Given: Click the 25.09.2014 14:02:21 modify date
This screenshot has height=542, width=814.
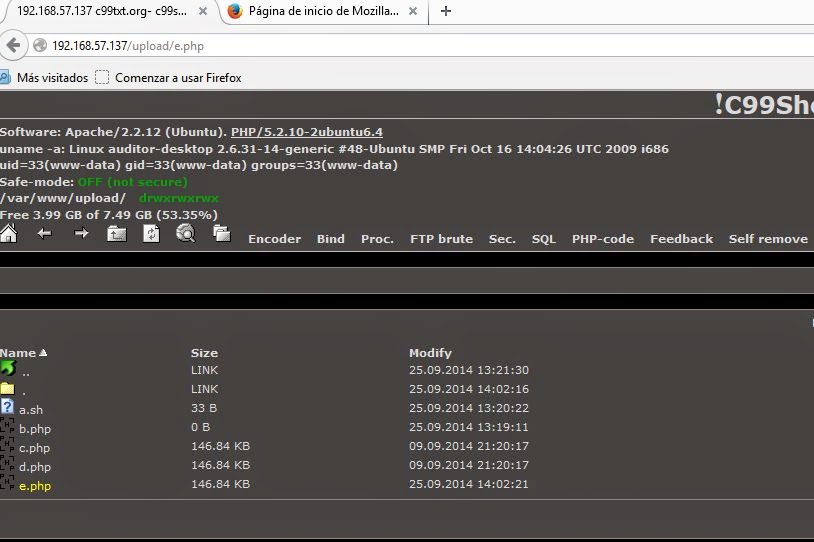Looking at the screenshot, I should click(468, 484).
